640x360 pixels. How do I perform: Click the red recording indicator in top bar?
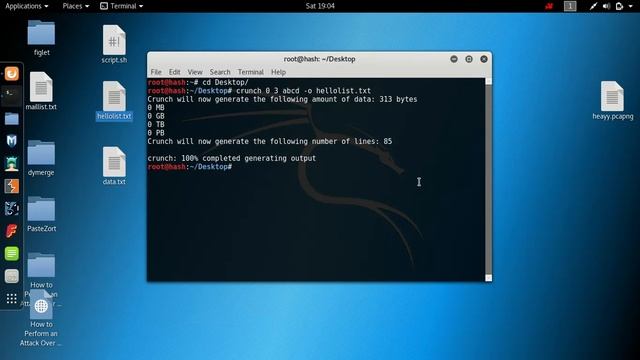point(549,6)
